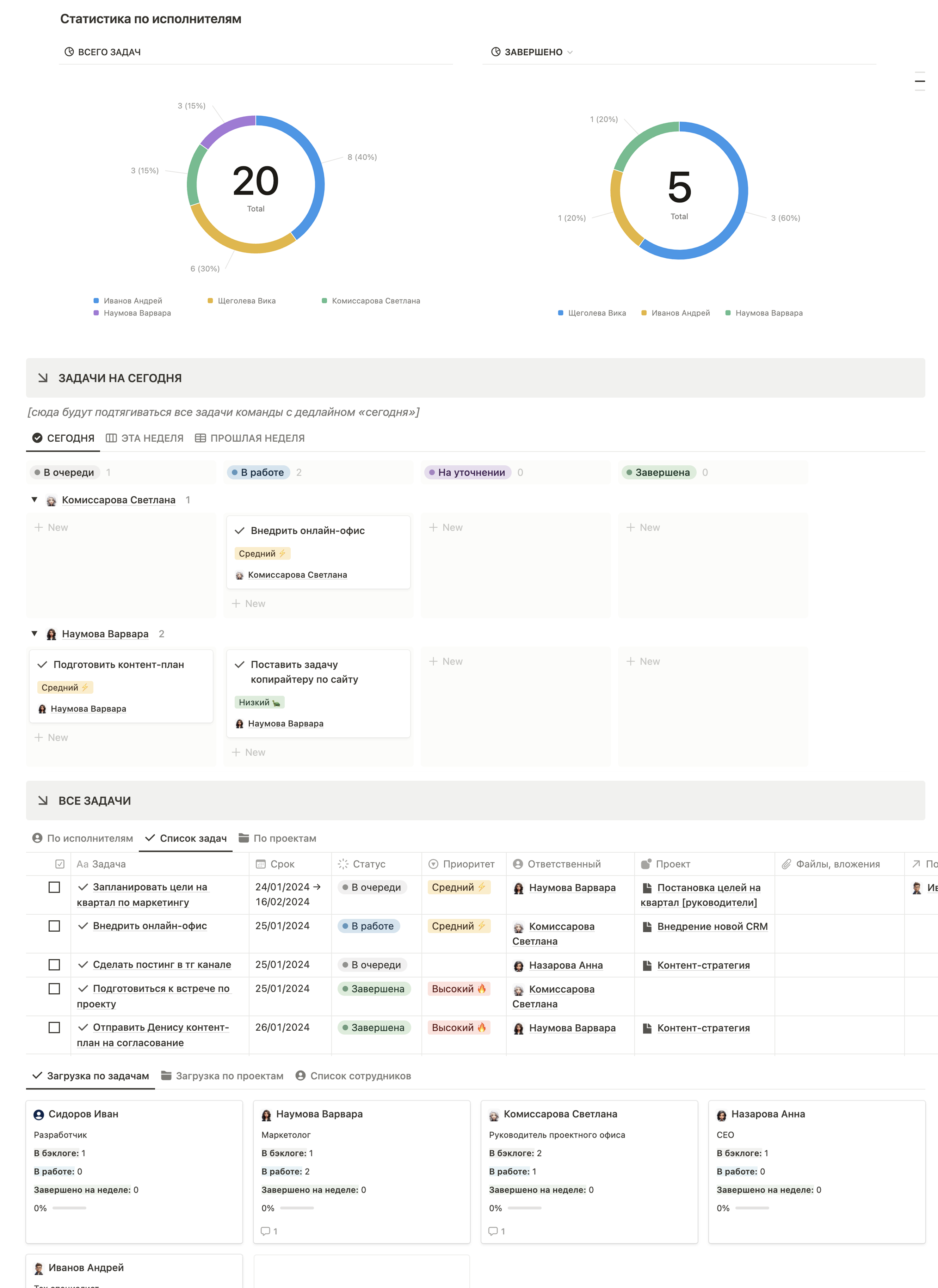This screenshot has height=1288, width=938.
Task: Add New card under Подготовить контент-план
Action: (52, 737)
